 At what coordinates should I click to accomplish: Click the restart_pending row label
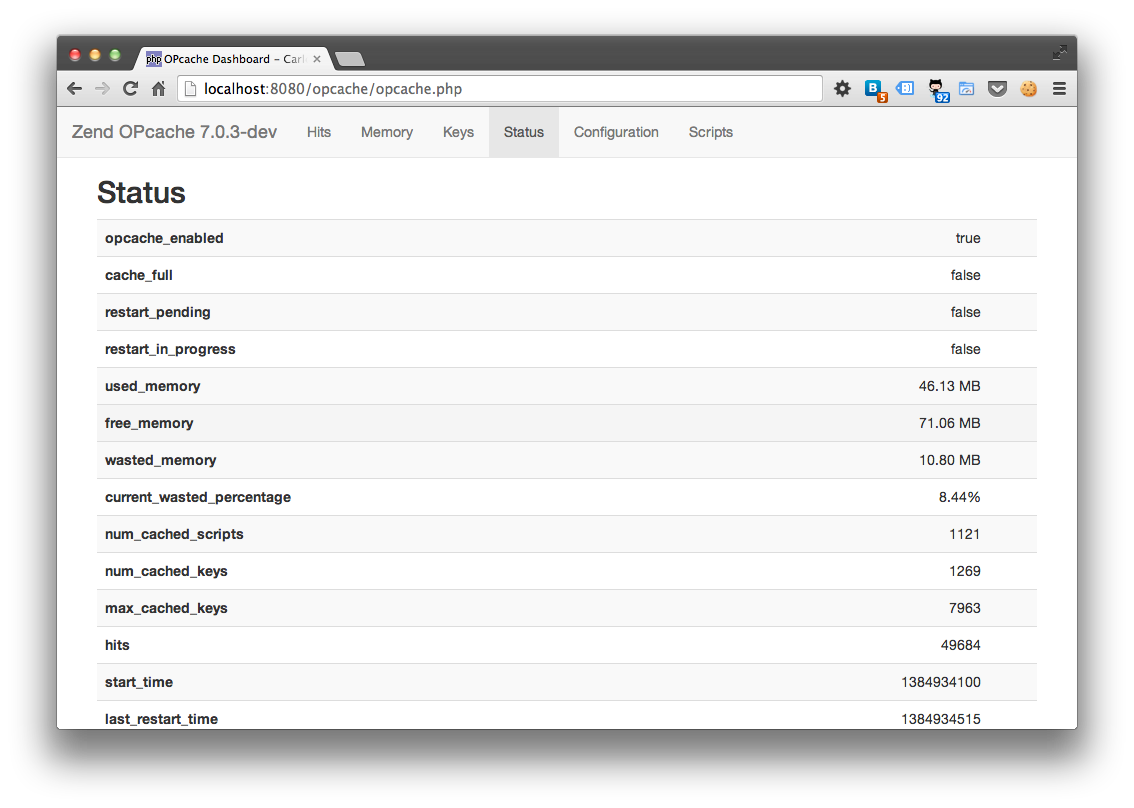tap(158, 312)
